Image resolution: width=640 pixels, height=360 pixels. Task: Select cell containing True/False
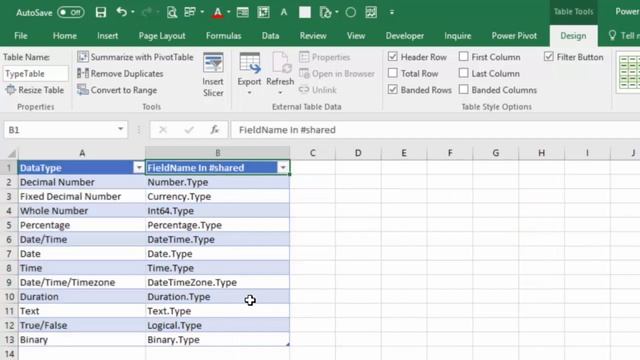click(82, 325)
